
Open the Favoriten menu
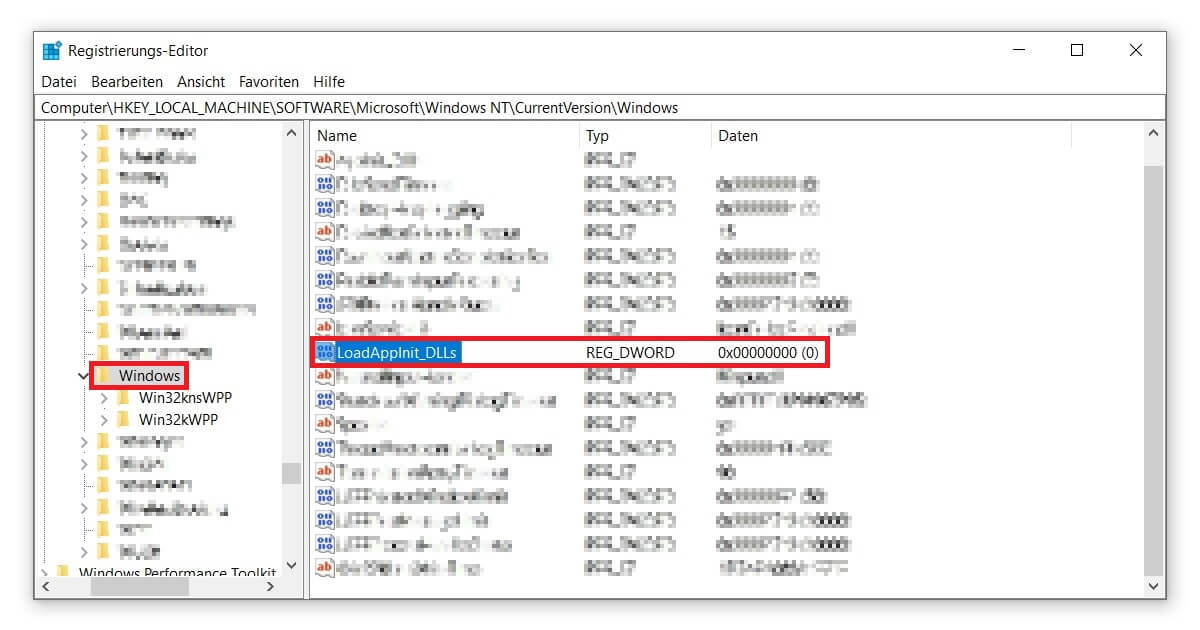269,82
